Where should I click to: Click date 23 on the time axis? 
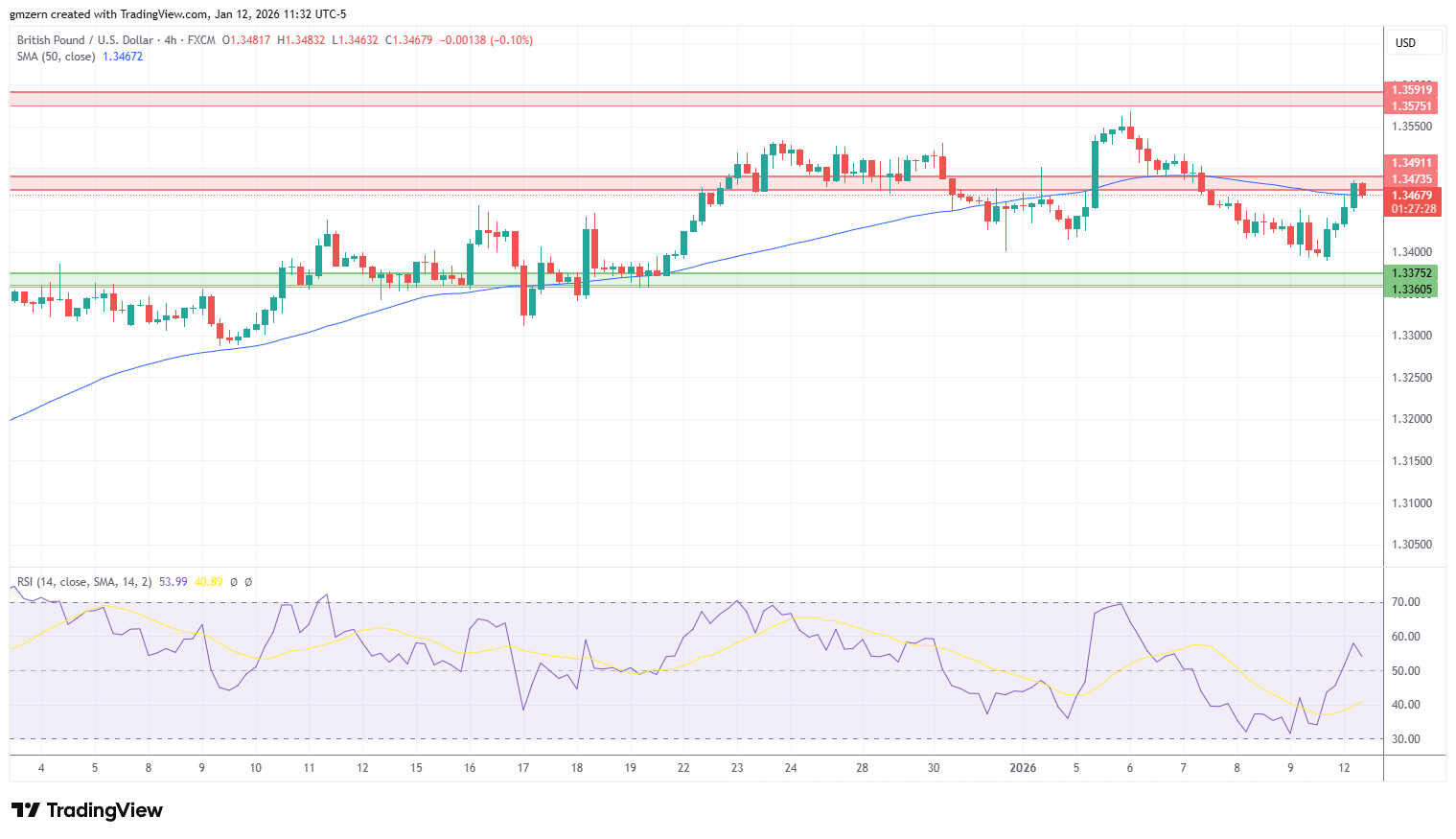[x=737, y=768]
